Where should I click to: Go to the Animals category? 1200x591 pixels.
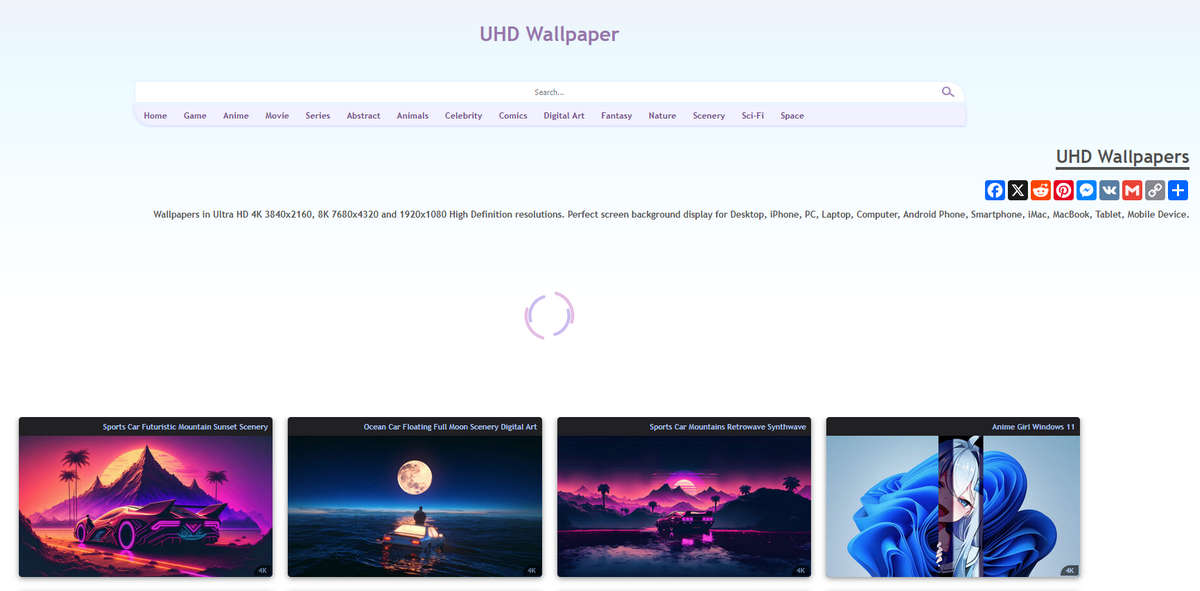click(412, 116)
